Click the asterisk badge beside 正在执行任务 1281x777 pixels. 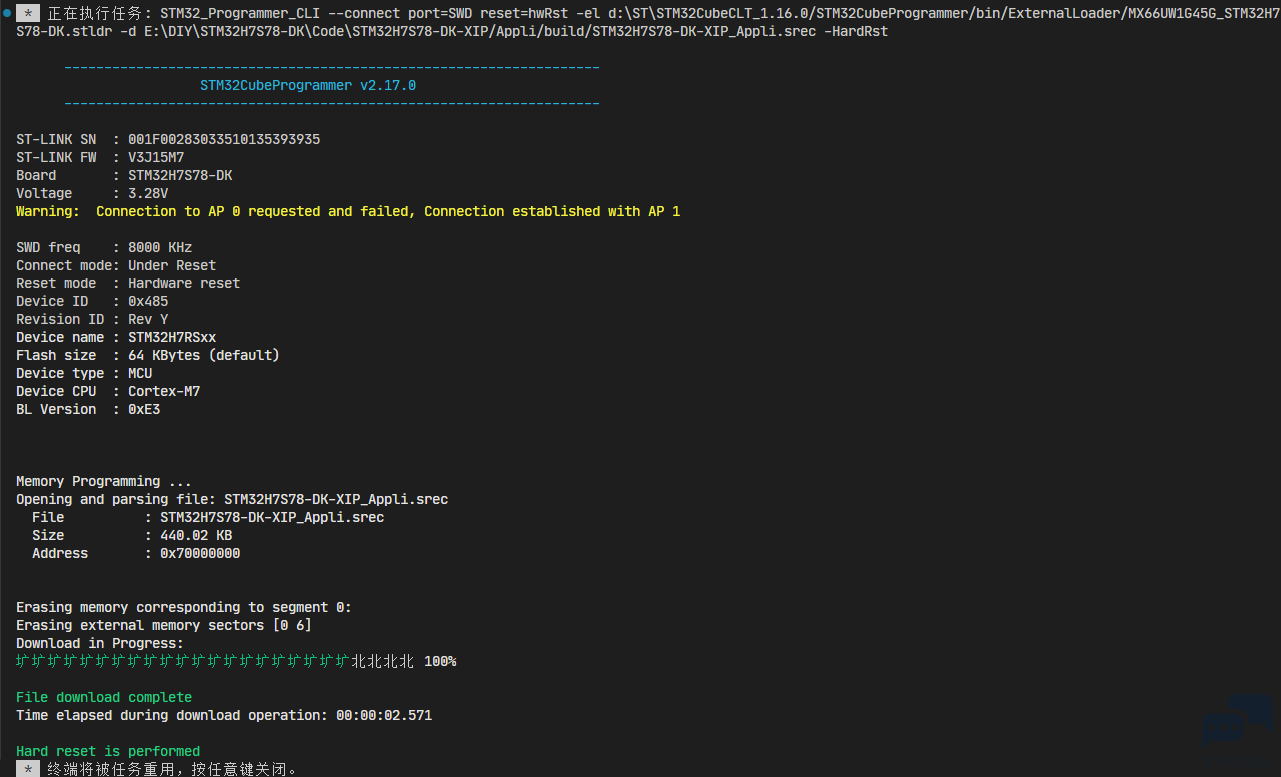pos(28,13)
